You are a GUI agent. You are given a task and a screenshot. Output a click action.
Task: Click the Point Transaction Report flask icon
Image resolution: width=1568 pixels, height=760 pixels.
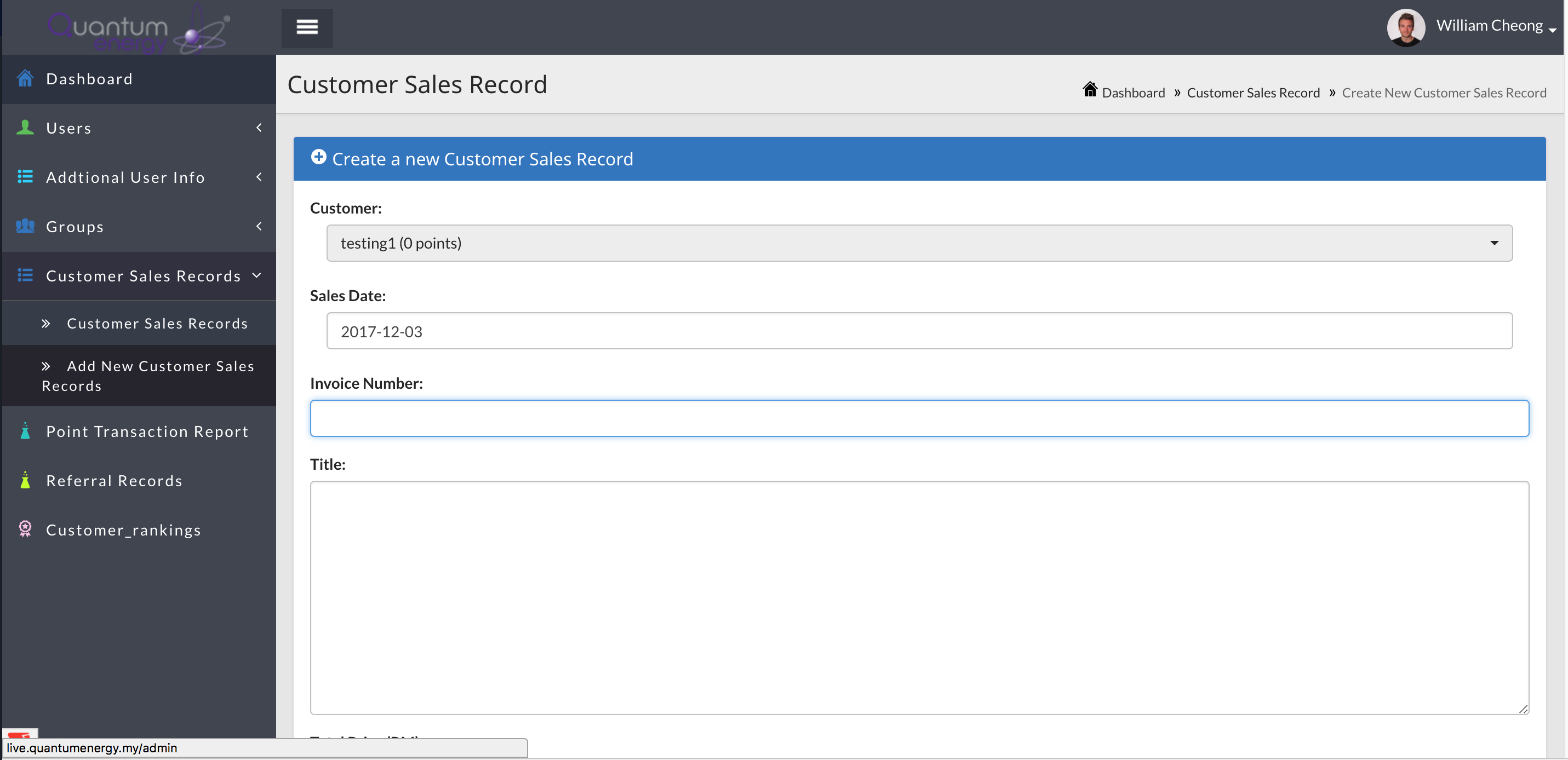25,431
